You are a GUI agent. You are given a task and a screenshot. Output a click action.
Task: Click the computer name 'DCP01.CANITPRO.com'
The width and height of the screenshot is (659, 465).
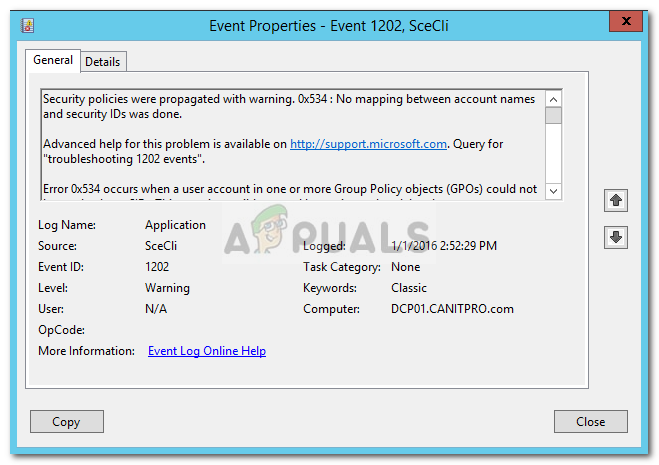click(x=452, y=309)
